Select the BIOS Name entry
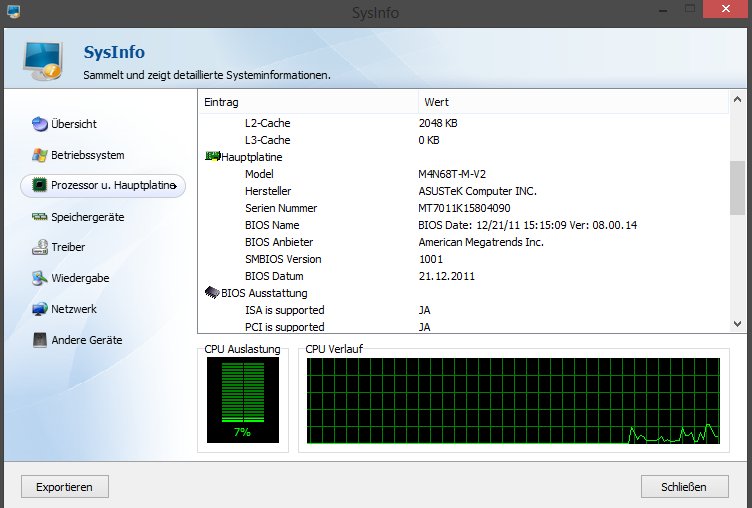 point(463,225)
